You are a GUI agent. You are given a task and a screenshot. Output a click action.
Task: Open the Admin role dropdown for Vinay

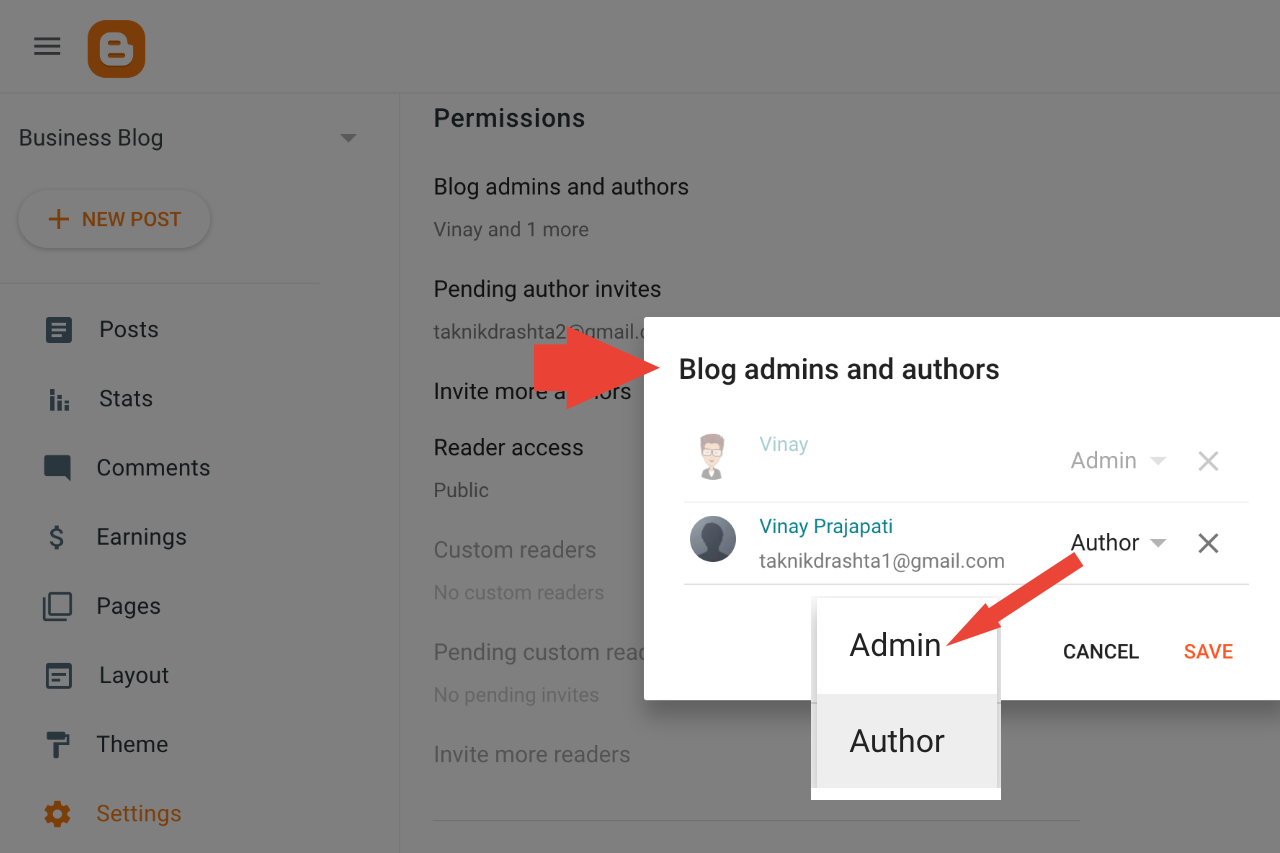coord(1118,461)
